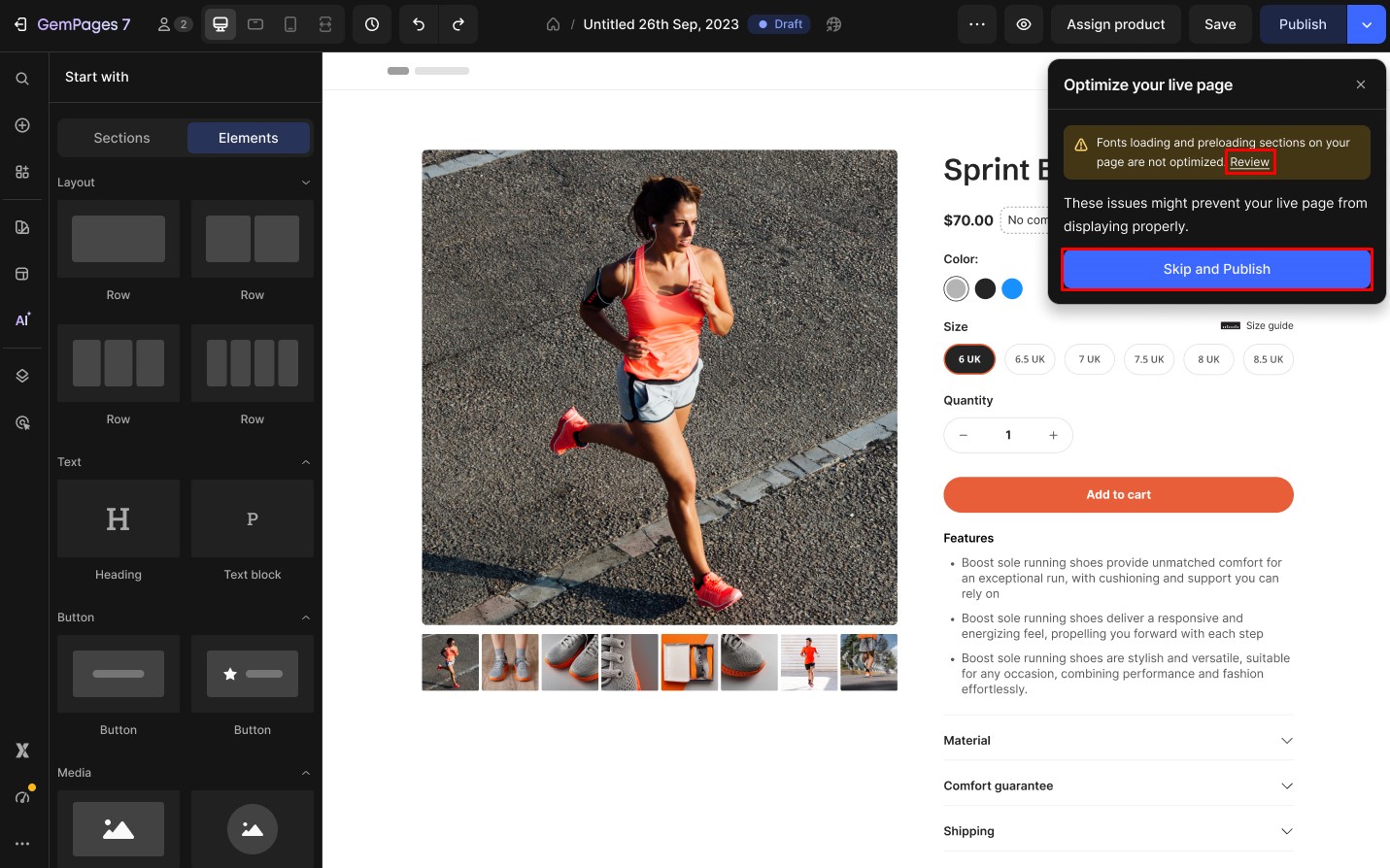The width and height of the screenshot is (1390, 868).
Task: Select the 7 UK size option
Action: point(1089,359)
